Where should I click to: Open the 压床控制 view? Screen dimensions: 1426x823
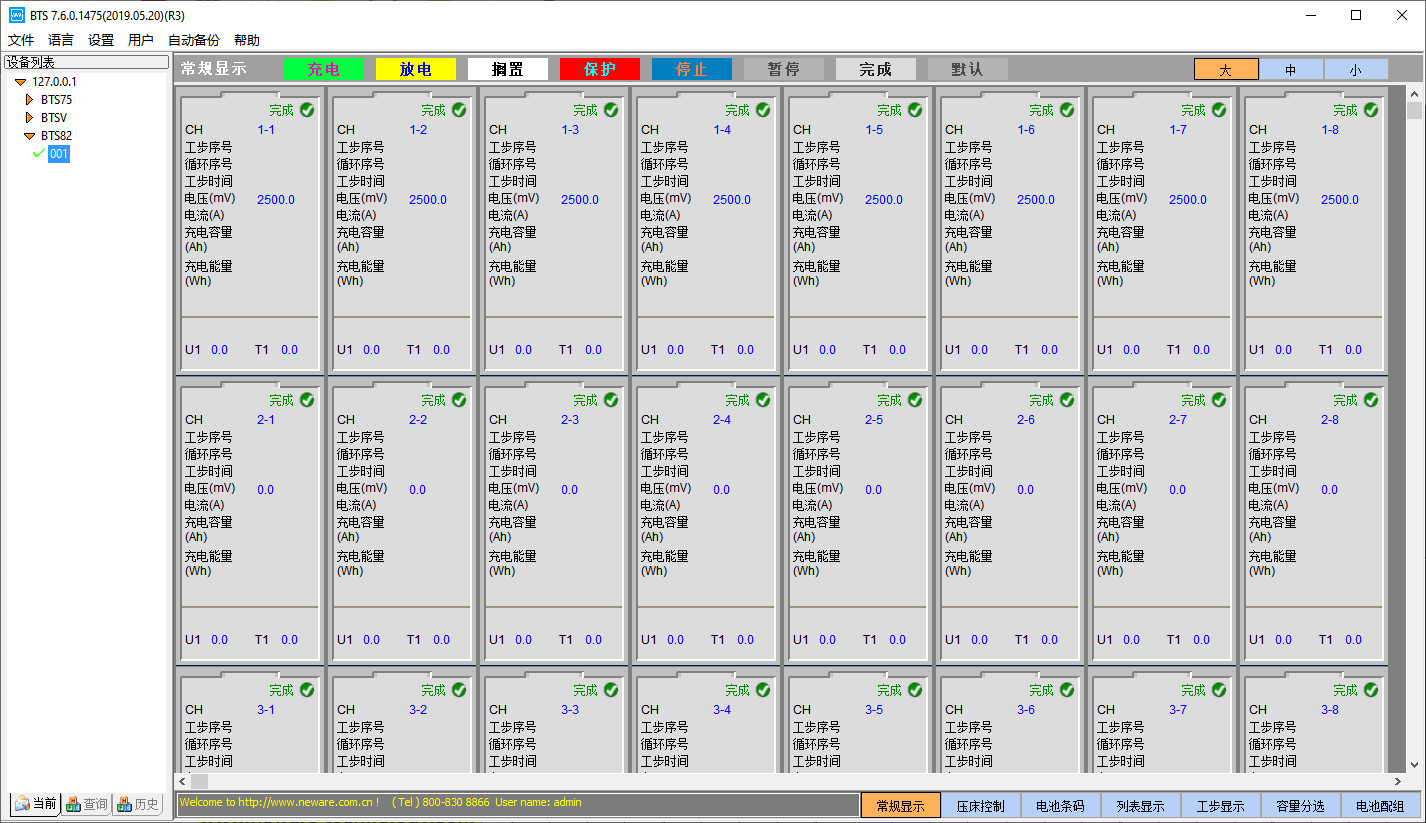(981, 805)
